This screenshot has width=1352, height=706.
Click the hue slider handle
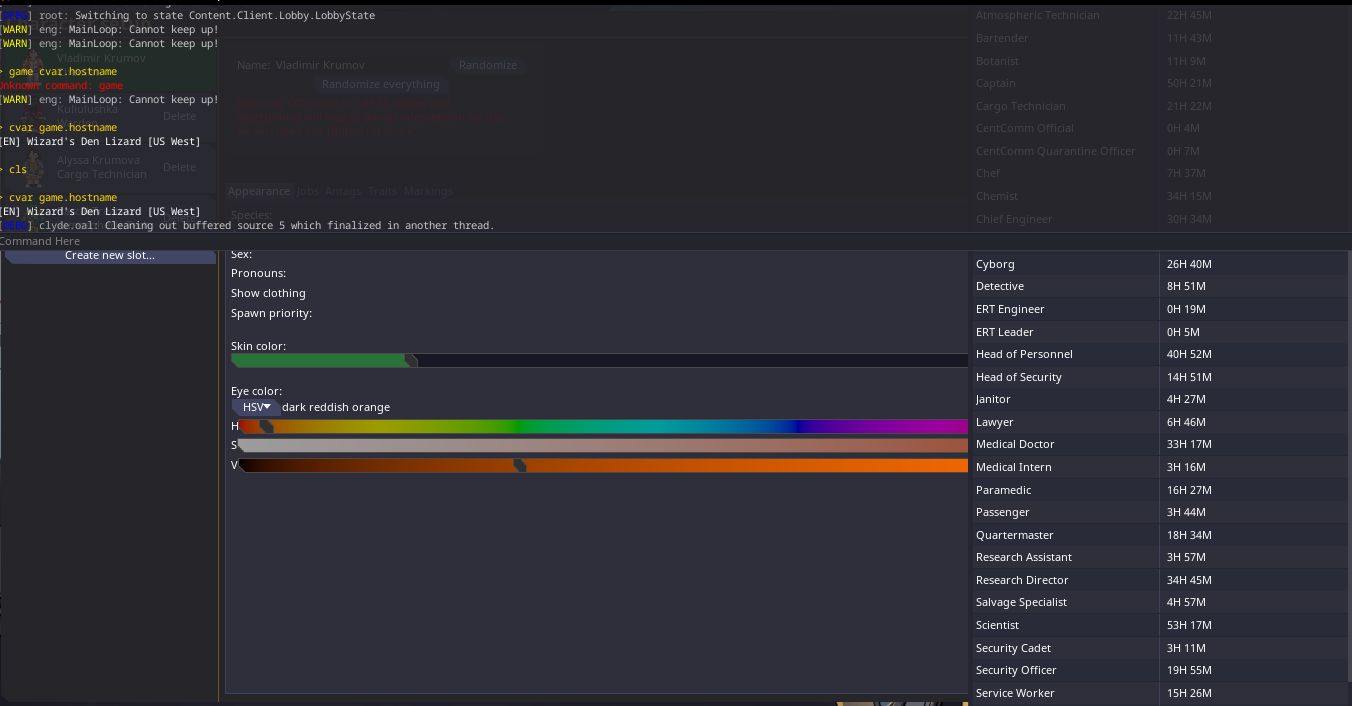pyautogui.click(x=266, y=427)
